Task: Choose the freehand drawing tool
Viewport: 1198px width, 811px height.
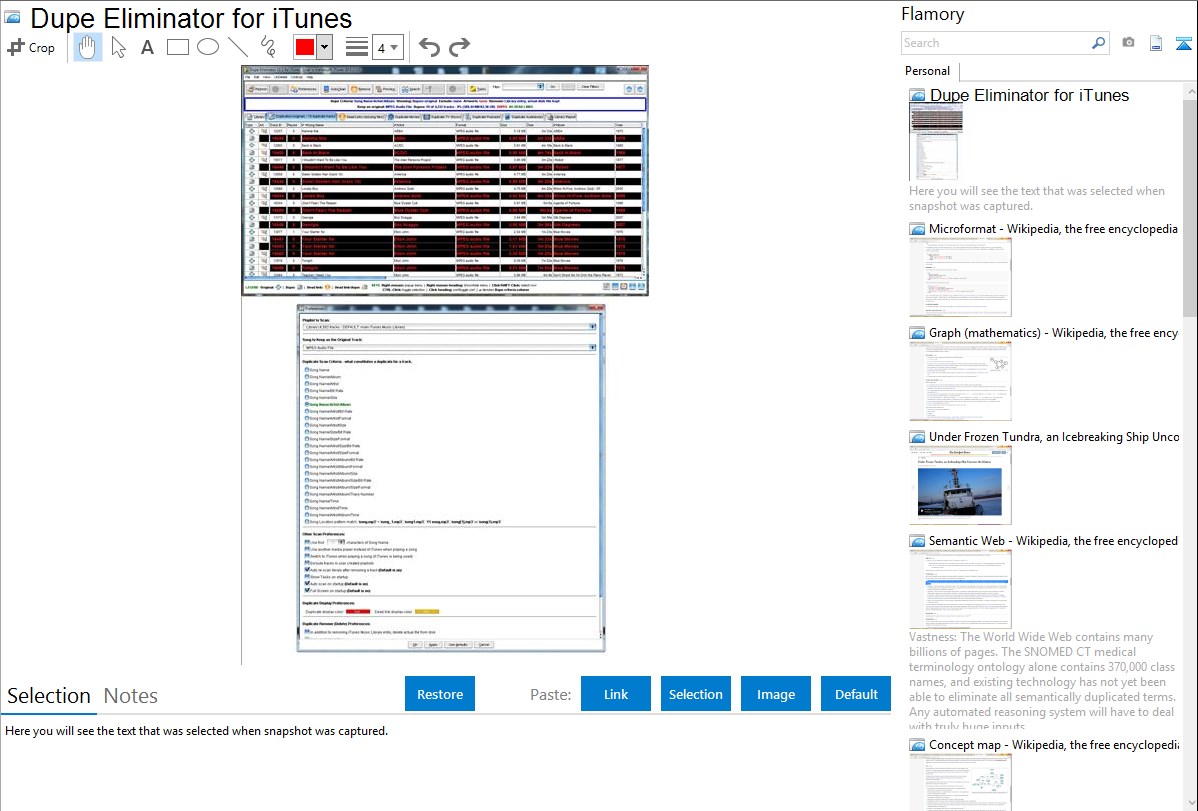Action: tap(268, 47)
